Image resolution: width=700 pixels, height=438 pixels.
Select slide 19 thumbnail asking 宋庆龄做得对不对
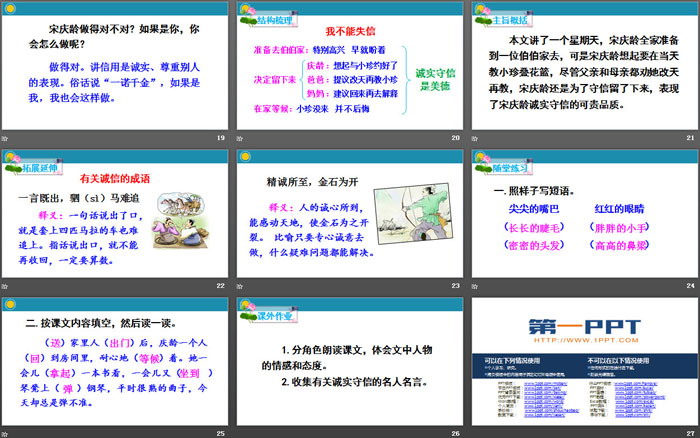(x=115, y=66)
